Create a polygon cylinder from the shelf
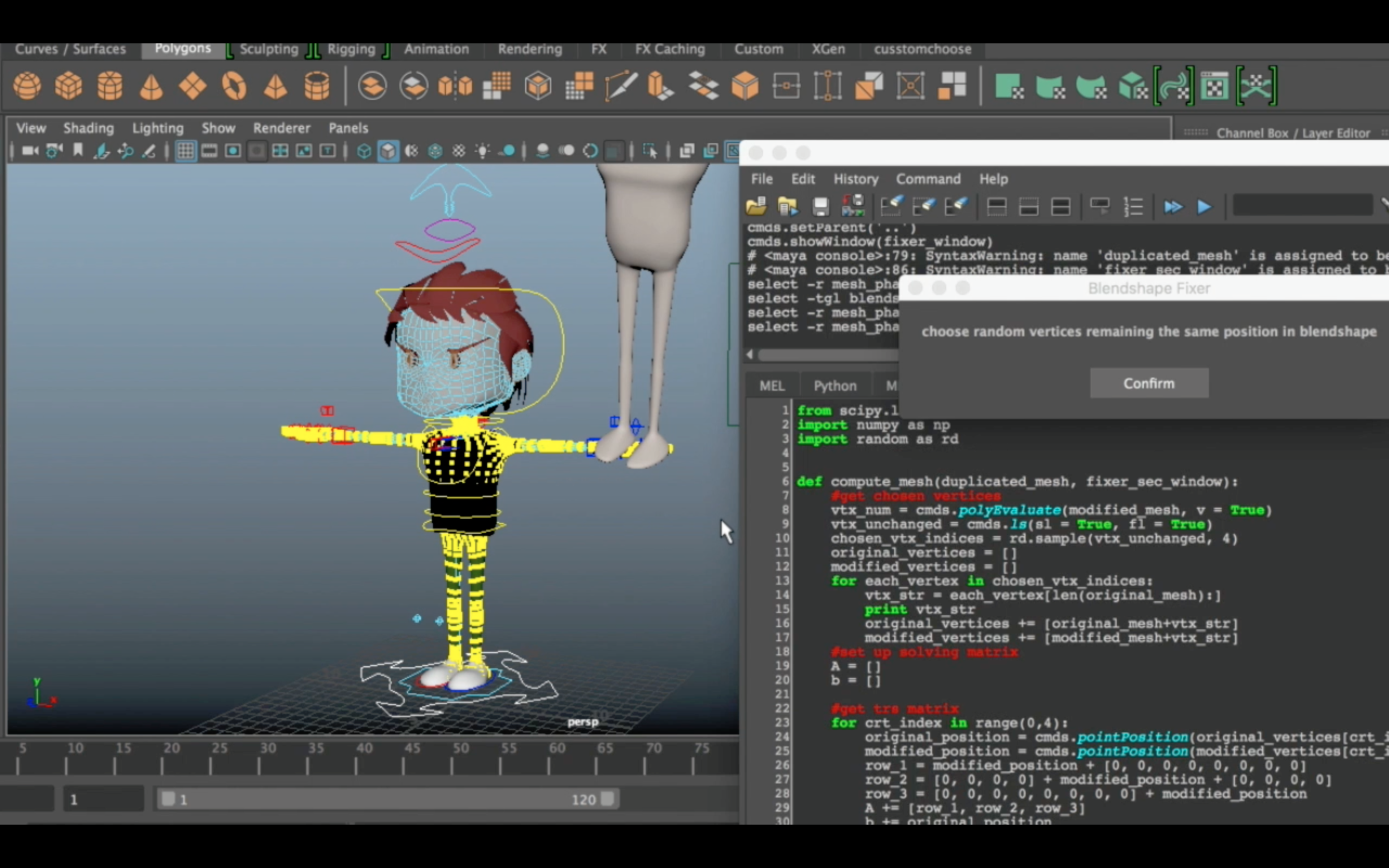 (x=109, y=87)
